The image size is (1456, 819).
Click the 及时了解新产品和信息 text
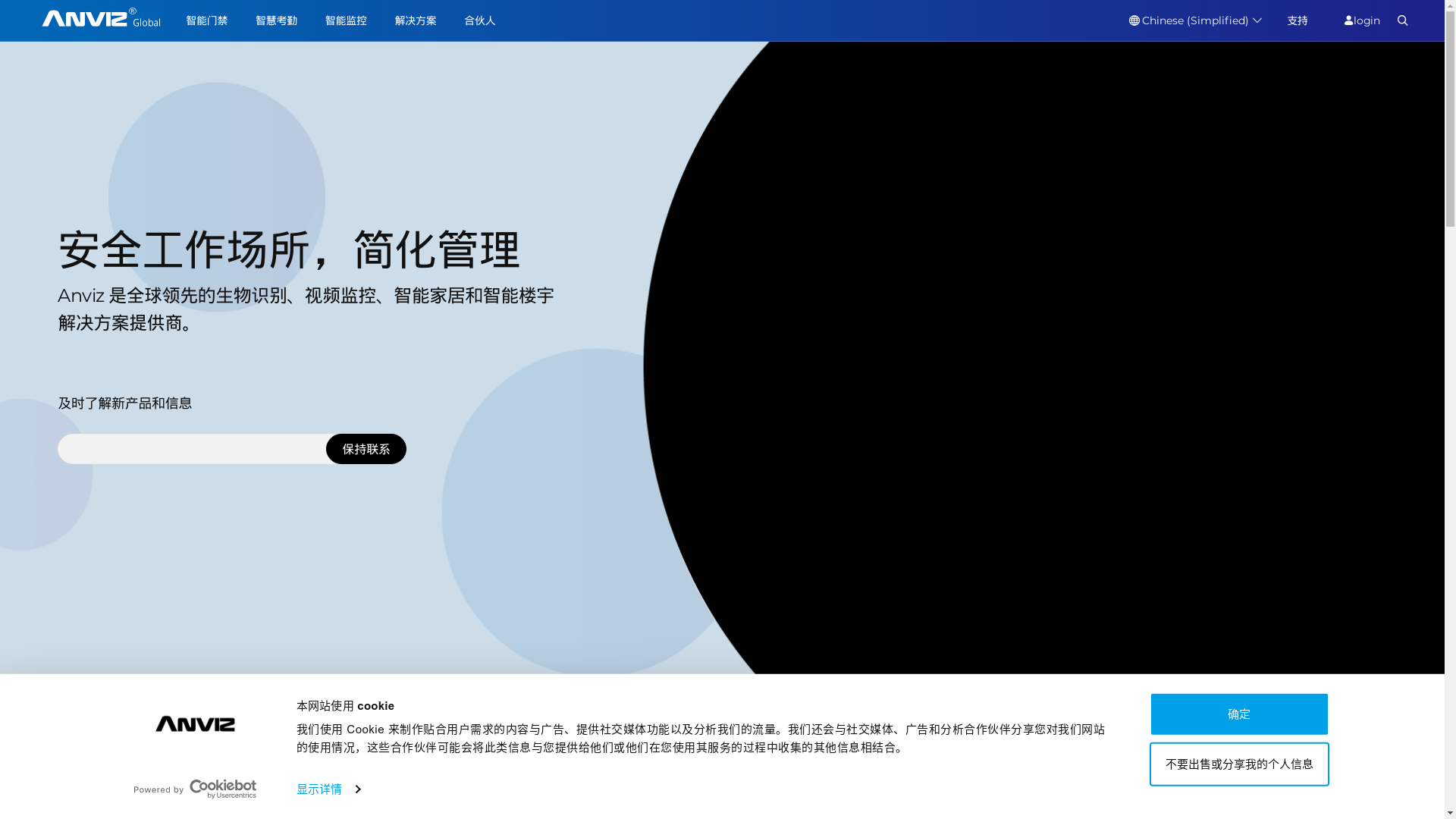(x=125, y=403)
